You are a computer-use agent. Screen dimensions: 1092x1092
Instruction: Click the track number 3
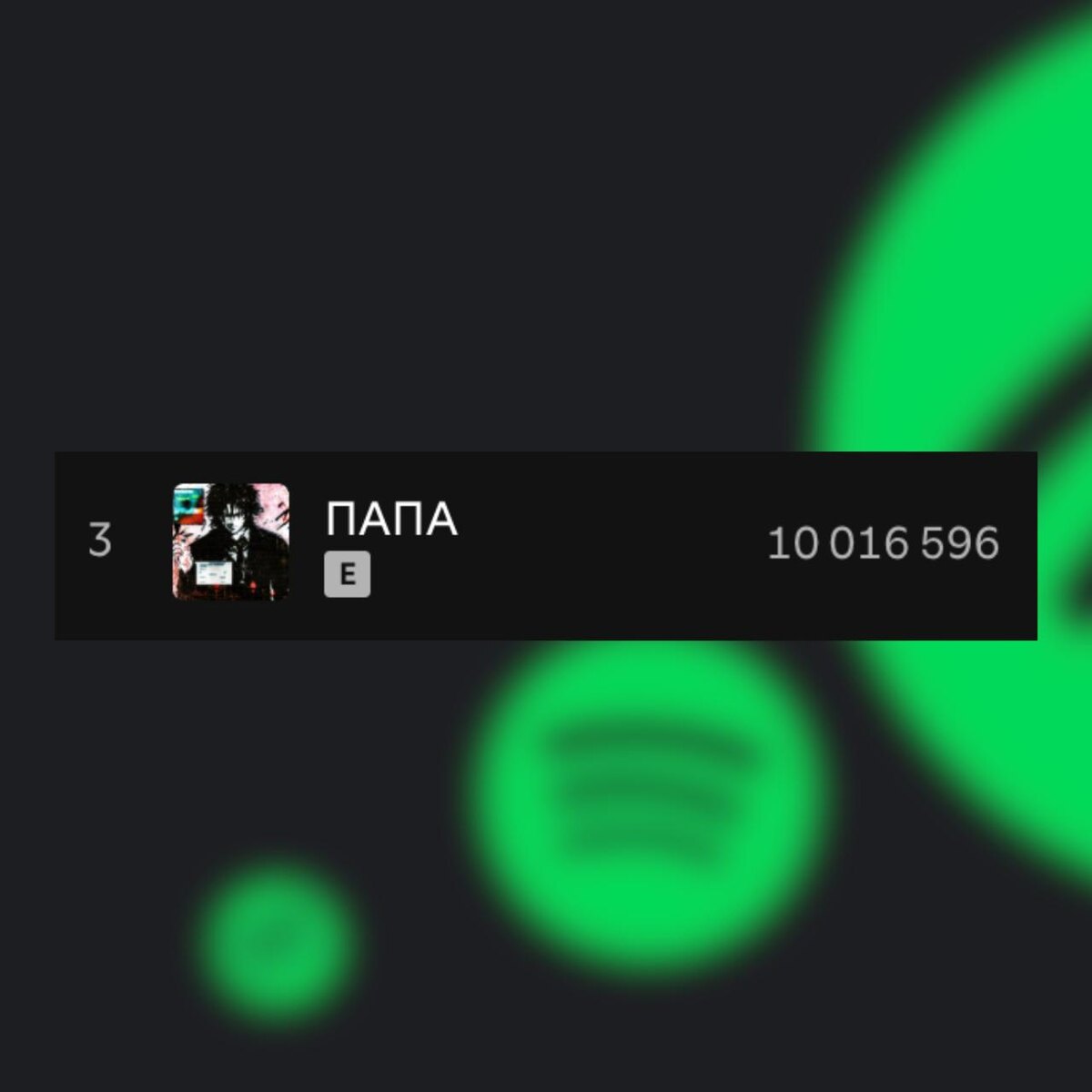click(100, 541)
